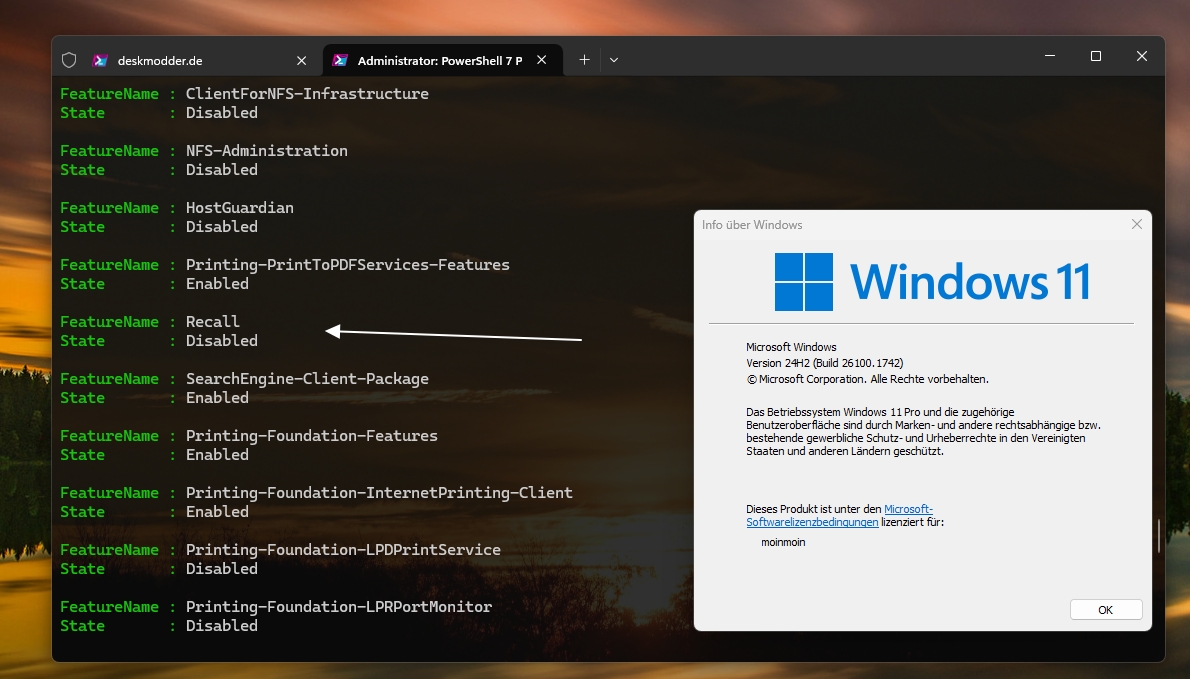The height and width of the screenshot is (679, 1190).
Task: Click the Microsoft Corporation copyright line
Action: coord(867,379)
